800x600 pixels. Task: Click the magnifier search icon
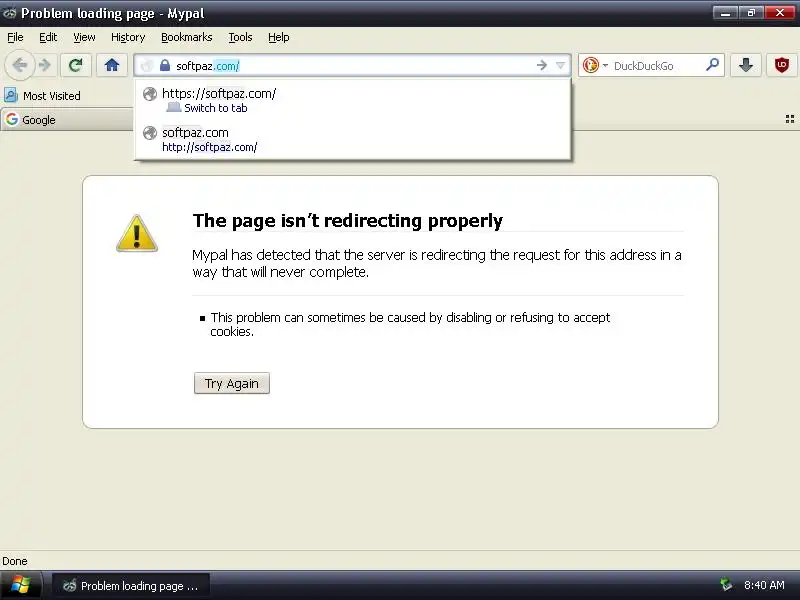click(712, 65)
